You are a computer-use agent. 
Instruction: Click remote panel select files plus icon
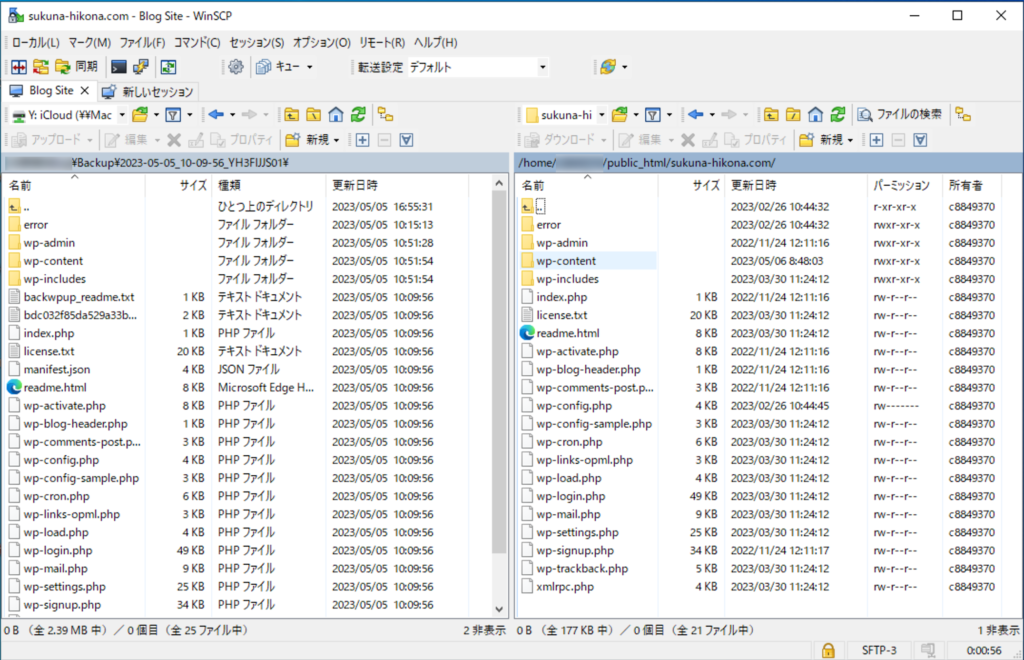(x=876, y=140)
